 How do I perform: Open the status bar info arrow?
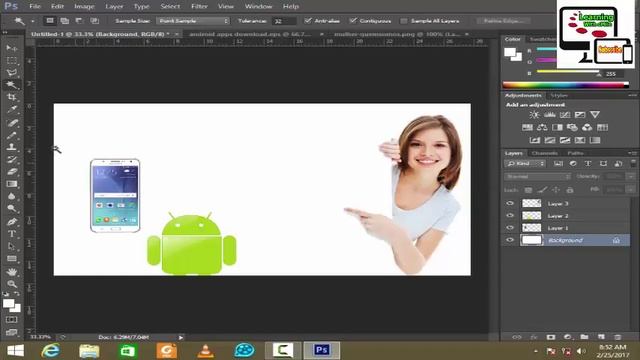(181, 337)
